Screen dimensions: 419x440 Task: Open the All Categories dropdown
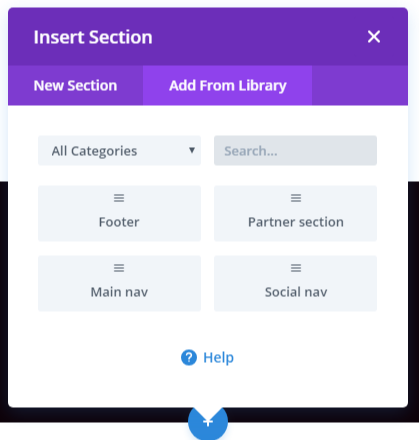(x=119, y=151)
